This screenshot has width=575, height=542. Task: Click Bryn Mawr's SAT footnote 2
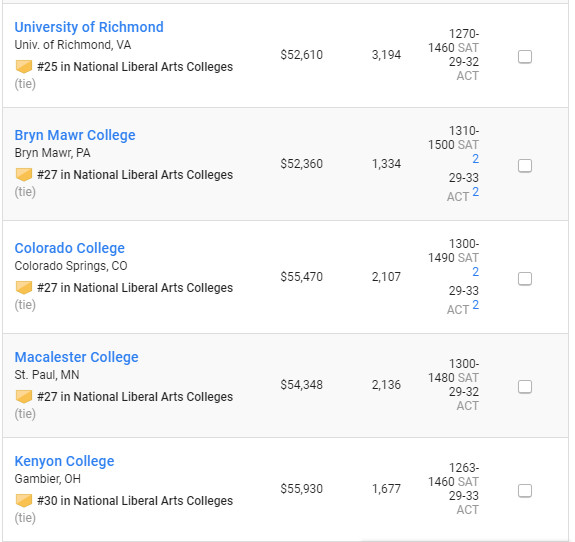(x=475, y=159)
